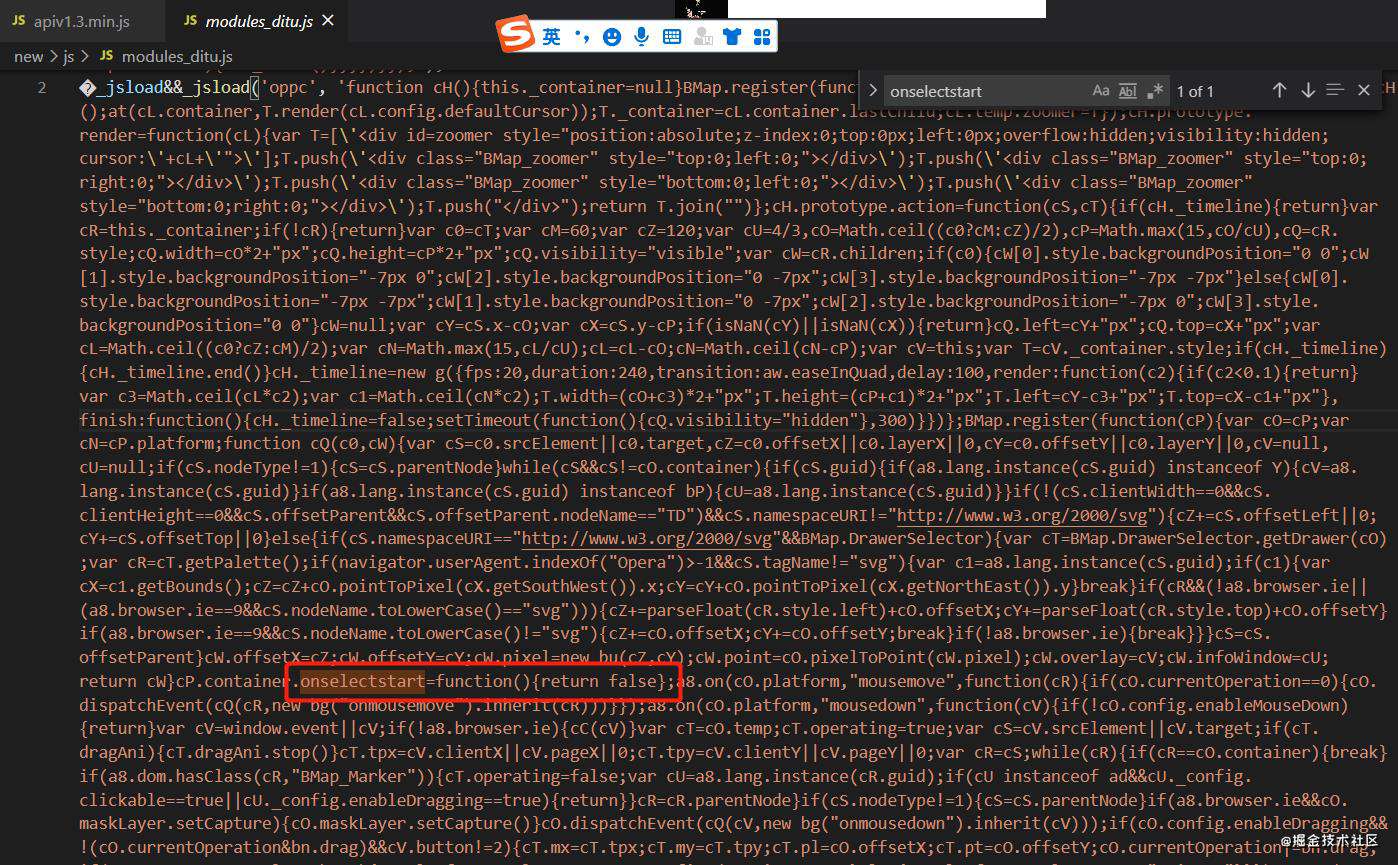Go to previous match arrow

point(1279,90)
